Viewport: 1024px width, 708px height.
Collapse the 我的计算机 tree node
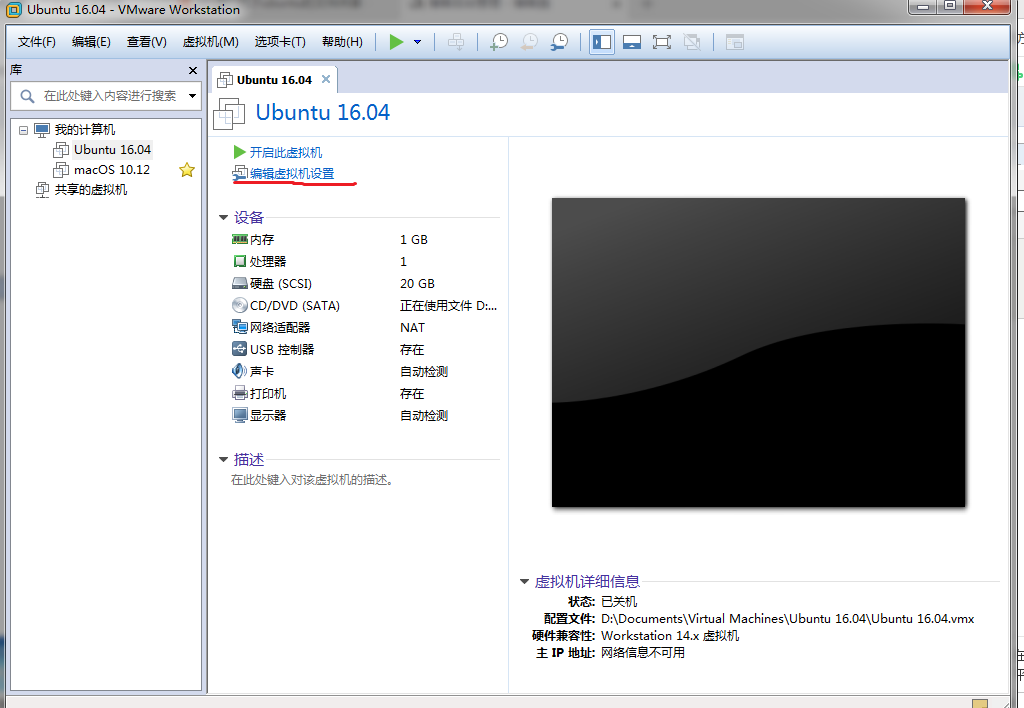(x=24, y=130)
